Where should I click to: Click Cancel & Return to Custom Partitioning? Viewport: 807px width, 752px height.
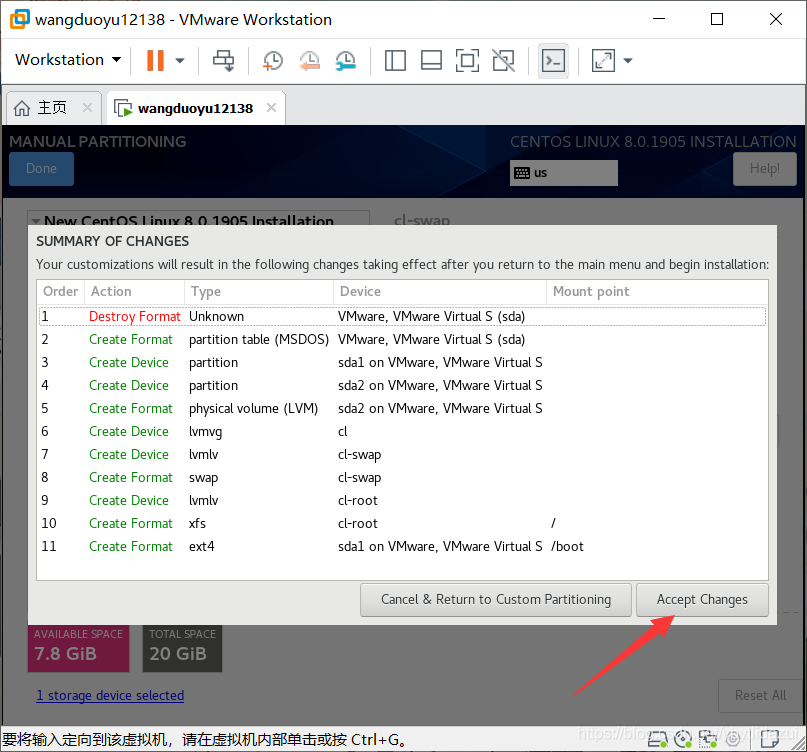496,600
